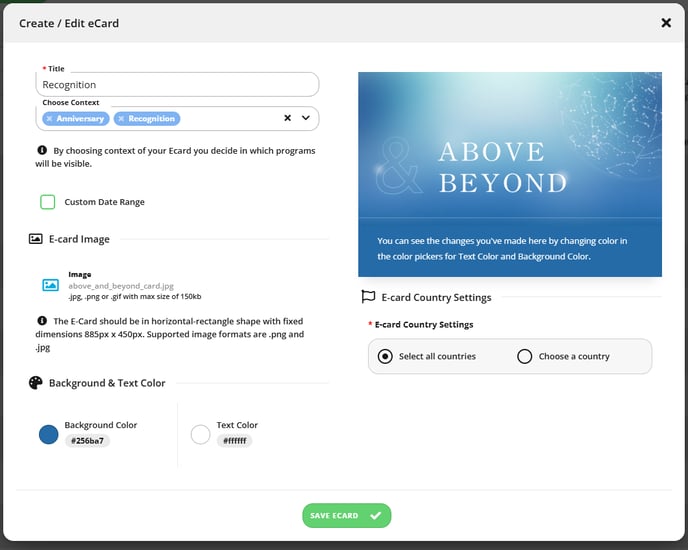Expand the Choose Context dropdown arrow
Image resolution: width=688 pixels, height=550 pixels.
coord(306,118)
